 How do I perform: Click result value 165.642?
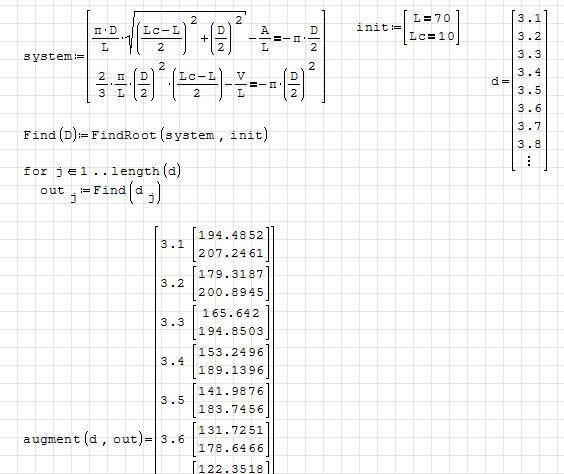click(231, 313)
